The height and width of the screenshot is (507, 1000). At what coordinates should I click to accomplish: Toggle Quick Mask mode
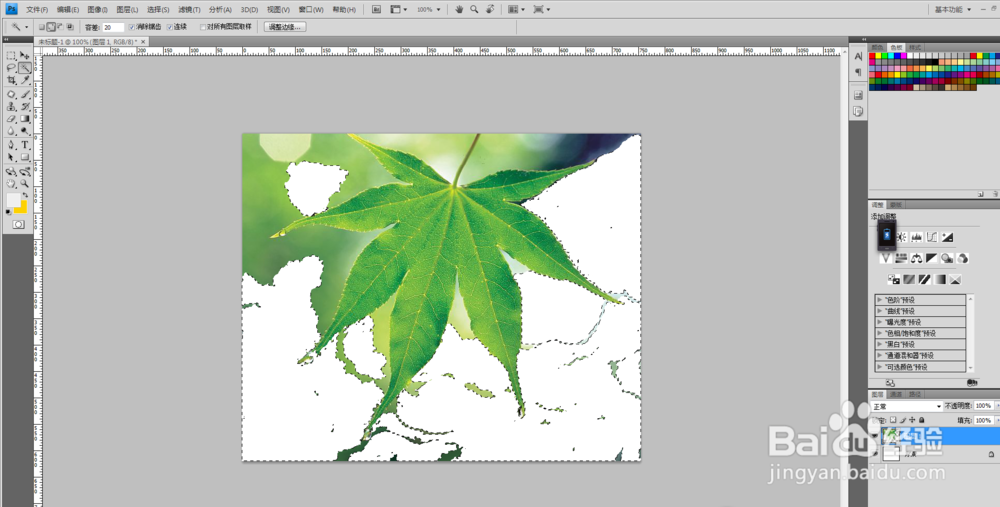click(x=18, y=224)
